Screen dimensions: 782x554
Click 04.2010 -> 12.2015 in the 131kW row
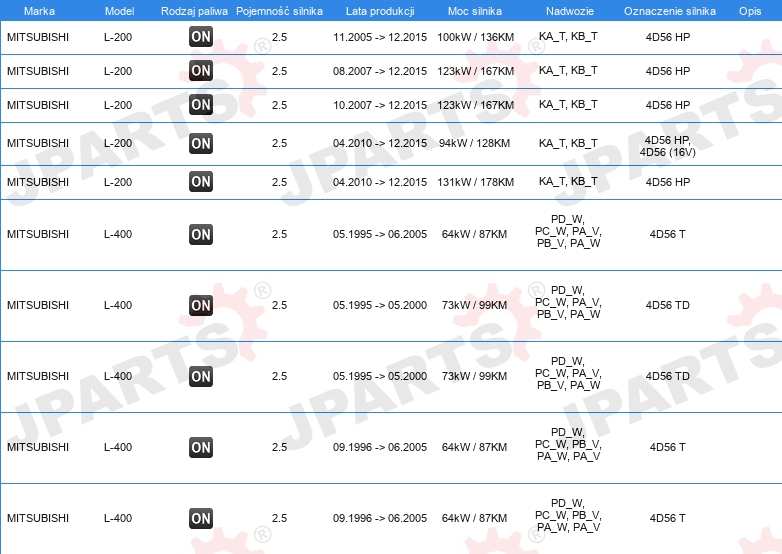click(x=380, y=182)
